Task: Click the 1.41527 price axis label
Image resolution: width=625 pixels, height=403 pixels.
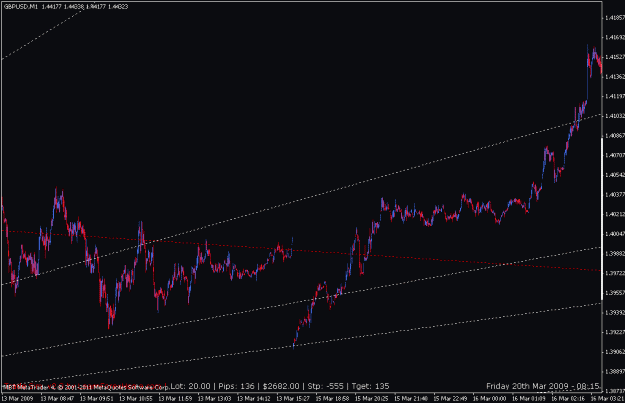Action: (615, 57)
